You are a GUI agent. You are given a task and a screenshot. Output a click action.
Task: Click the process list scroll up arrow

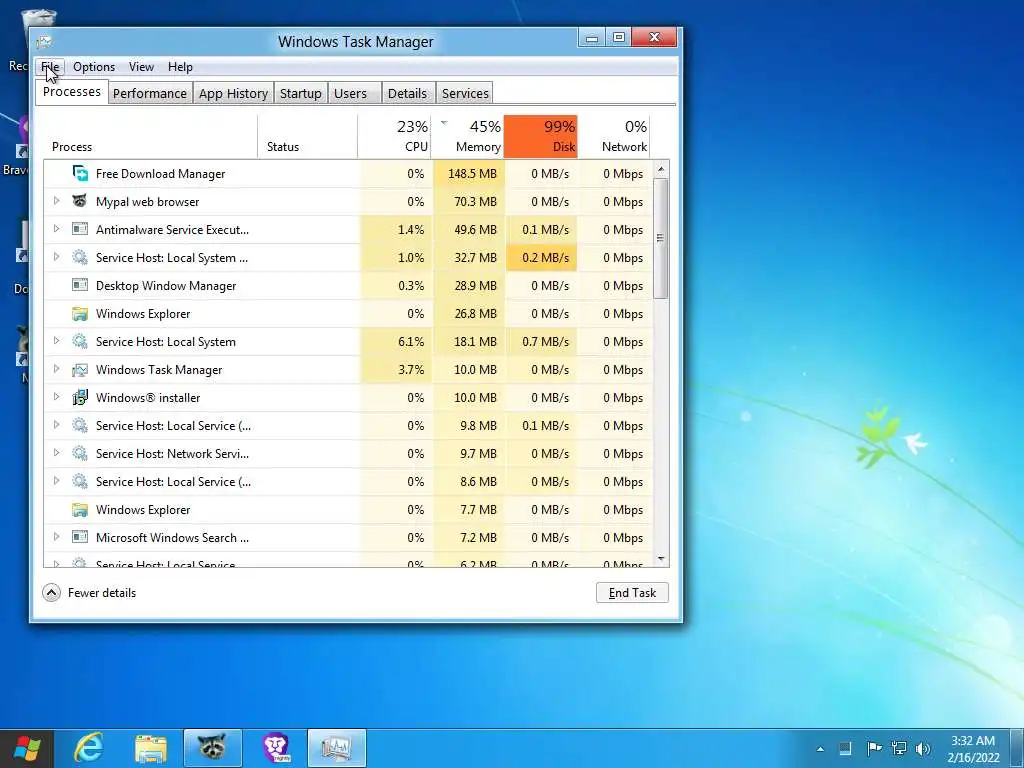pyautogui.click(x=661, y=169)
